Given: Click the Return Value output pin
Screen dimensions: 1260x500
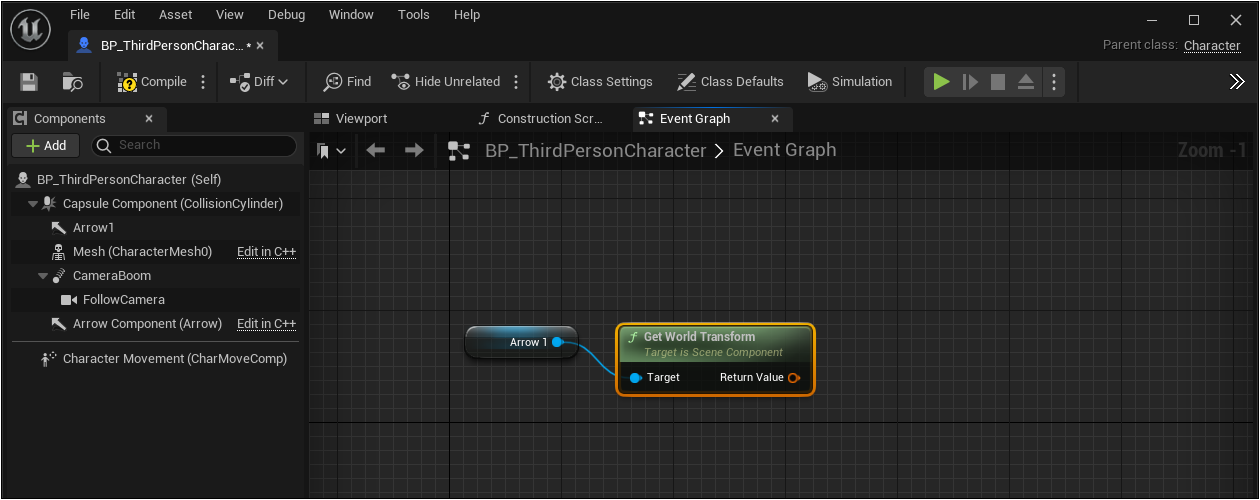Looking at the screenshot, I should point(794,378).
